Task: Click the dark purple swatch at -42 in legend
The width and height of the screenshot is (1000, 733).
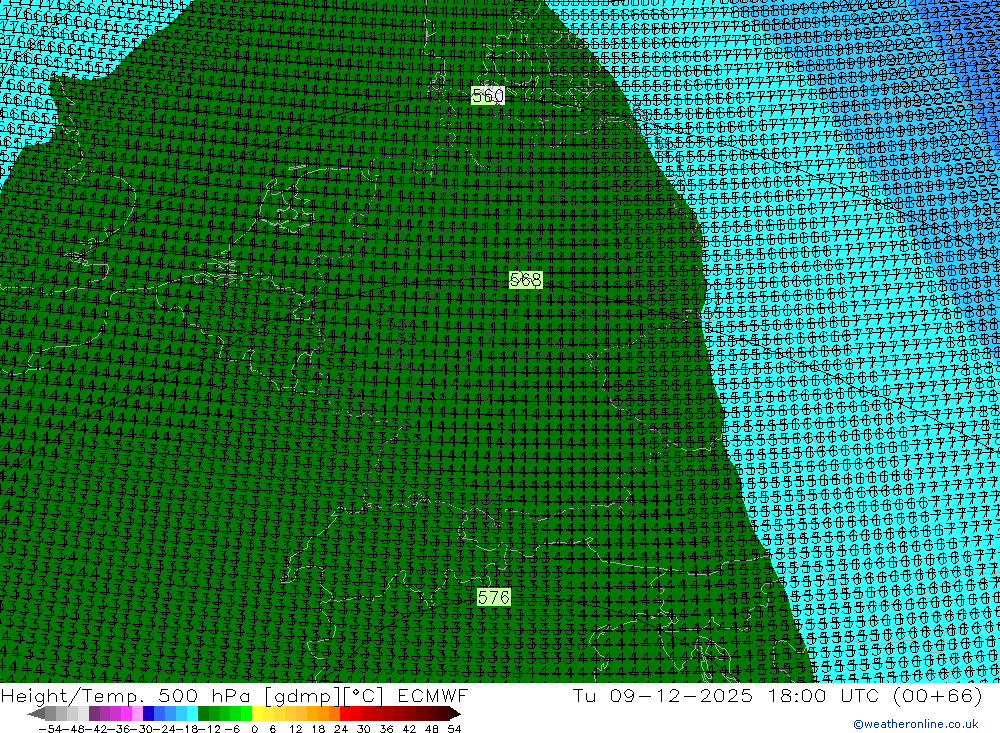Action: pos(94,714)
